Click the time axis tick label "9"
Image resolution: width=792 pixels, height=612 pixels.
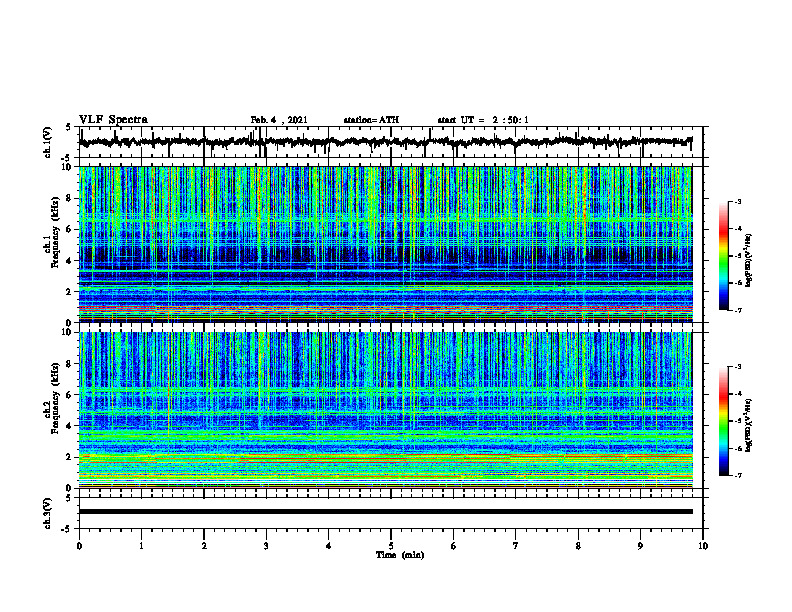[640, 546]
